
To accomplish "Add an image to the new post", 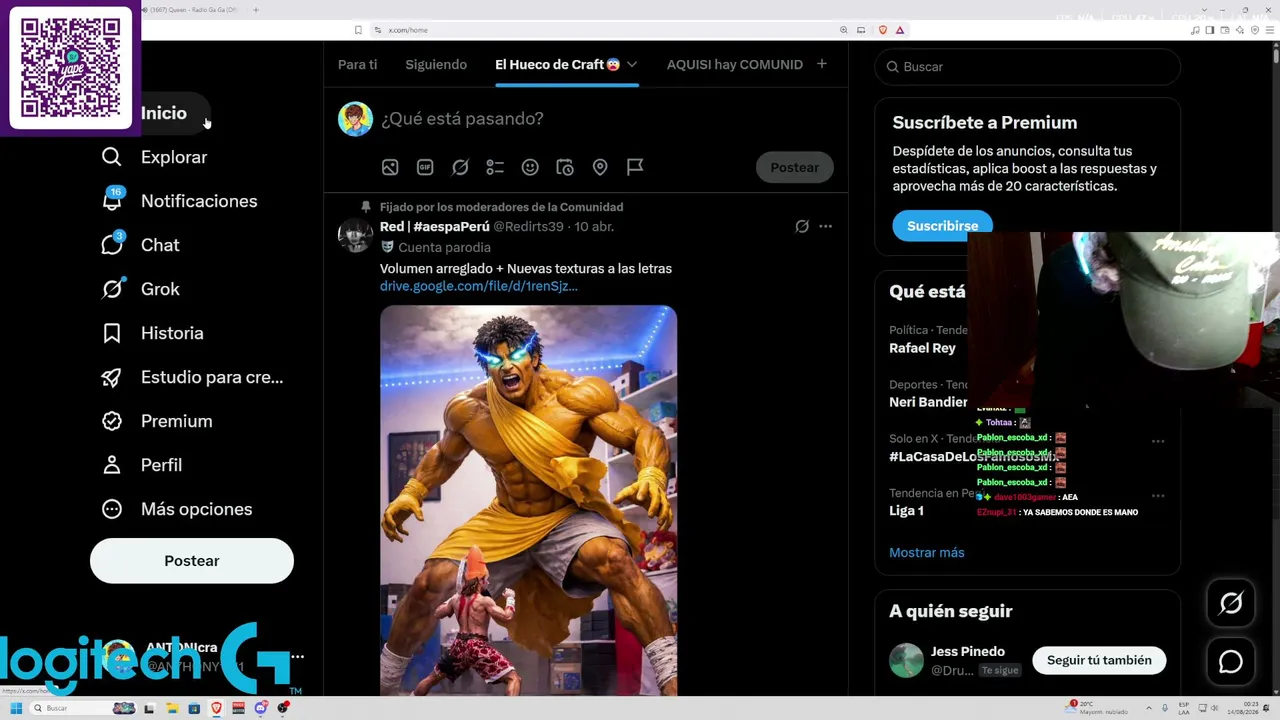I will tap(390, 167).
